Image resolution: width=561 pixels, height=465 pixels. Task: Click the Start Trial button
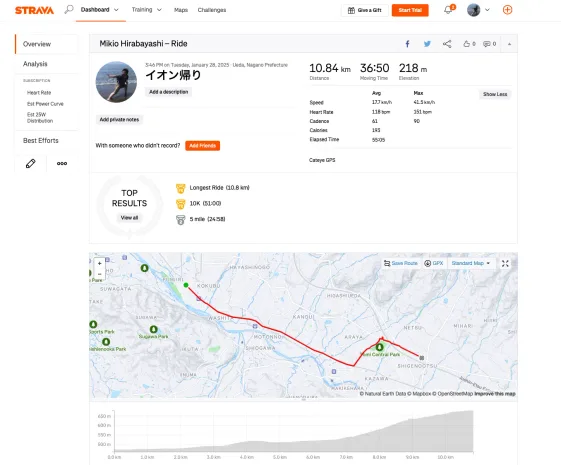(x=410, y=10)
